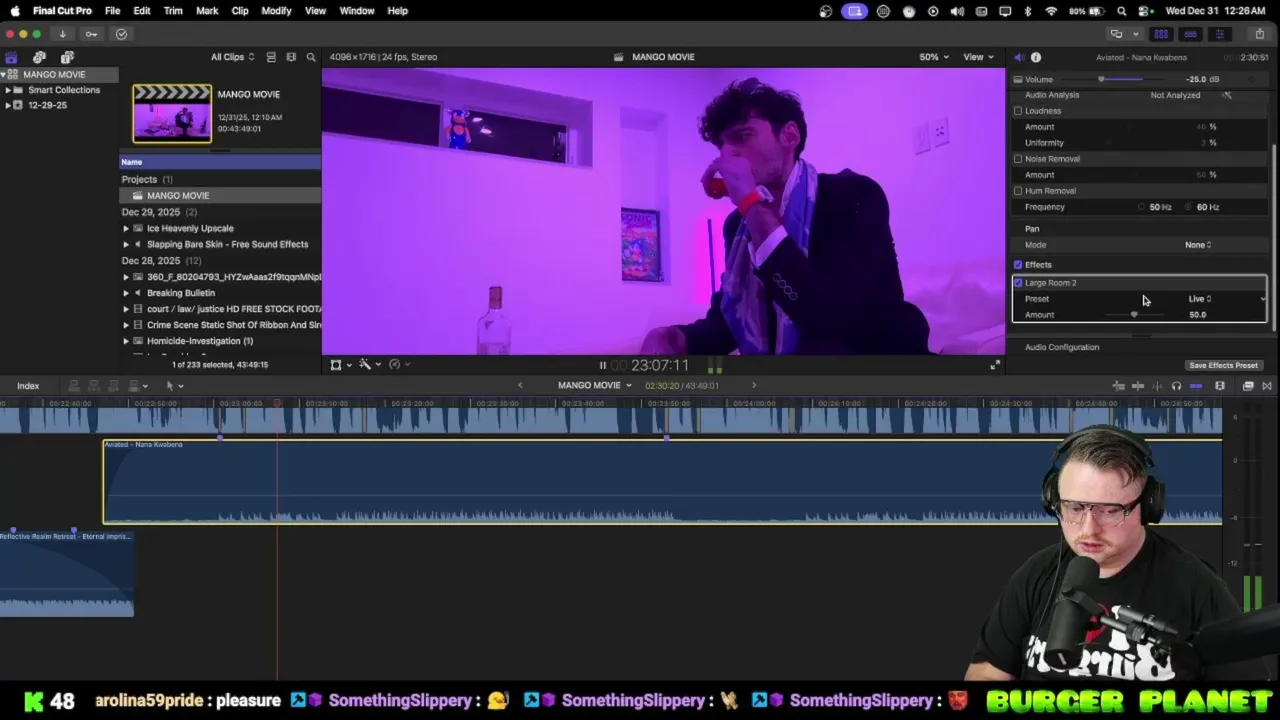1280x720 pixels.
Task: Open the viewer View dropdown
Action: click(978, 57)
